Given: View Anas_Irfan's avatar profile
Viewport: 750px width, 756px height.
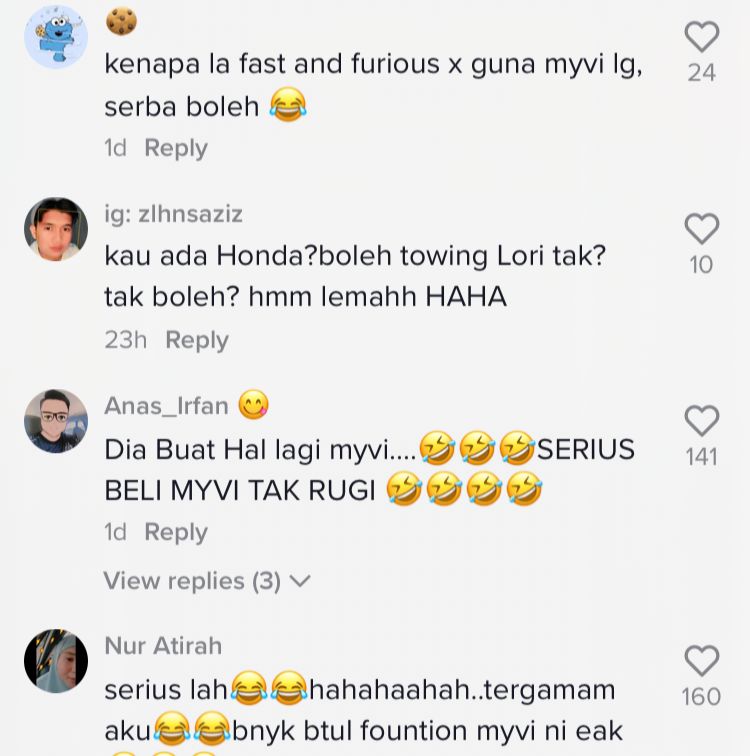Looking at the screenshot, I should click(x=56, y=421).
